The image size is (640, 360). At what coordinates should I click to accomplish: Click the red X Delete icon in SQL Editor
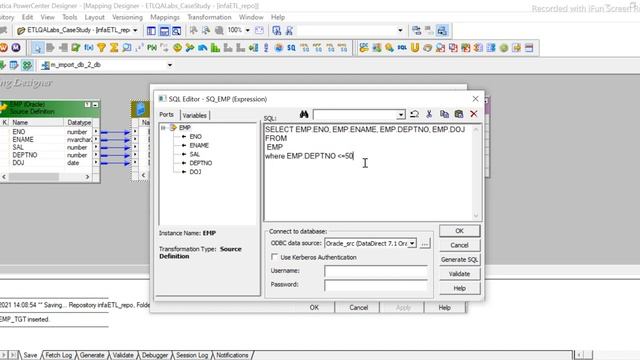pos(473,114)
